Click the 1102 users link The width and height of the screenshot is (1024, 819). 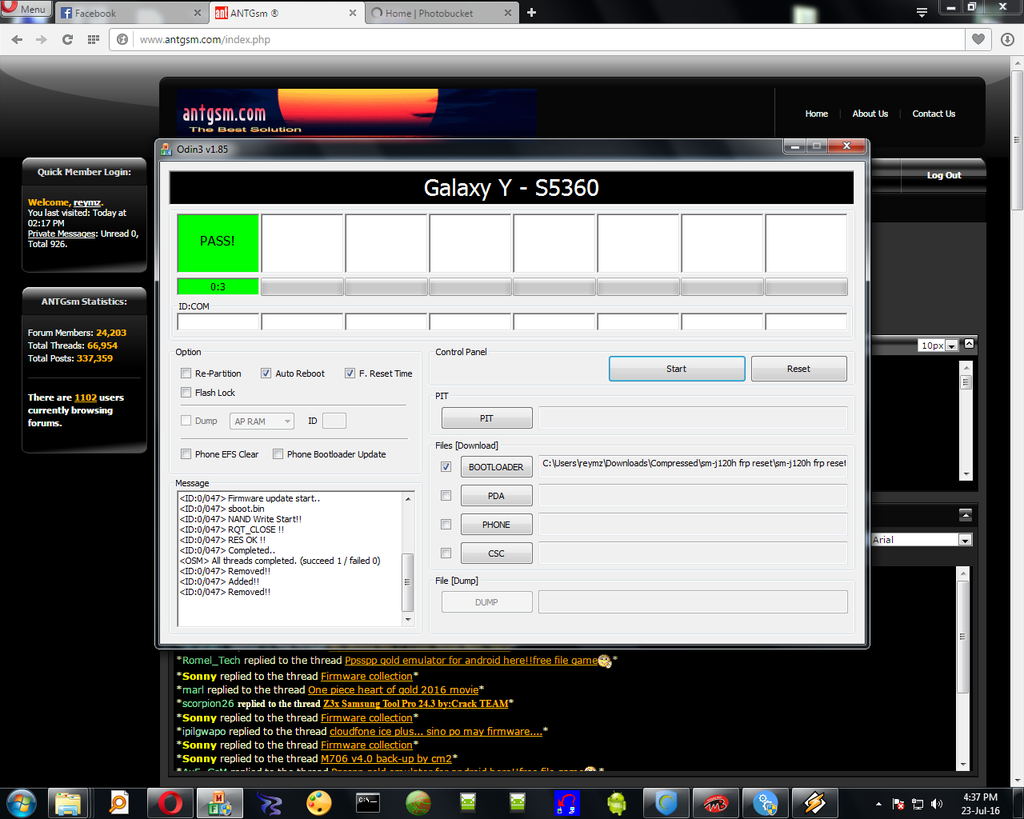[x=86, y=397]
